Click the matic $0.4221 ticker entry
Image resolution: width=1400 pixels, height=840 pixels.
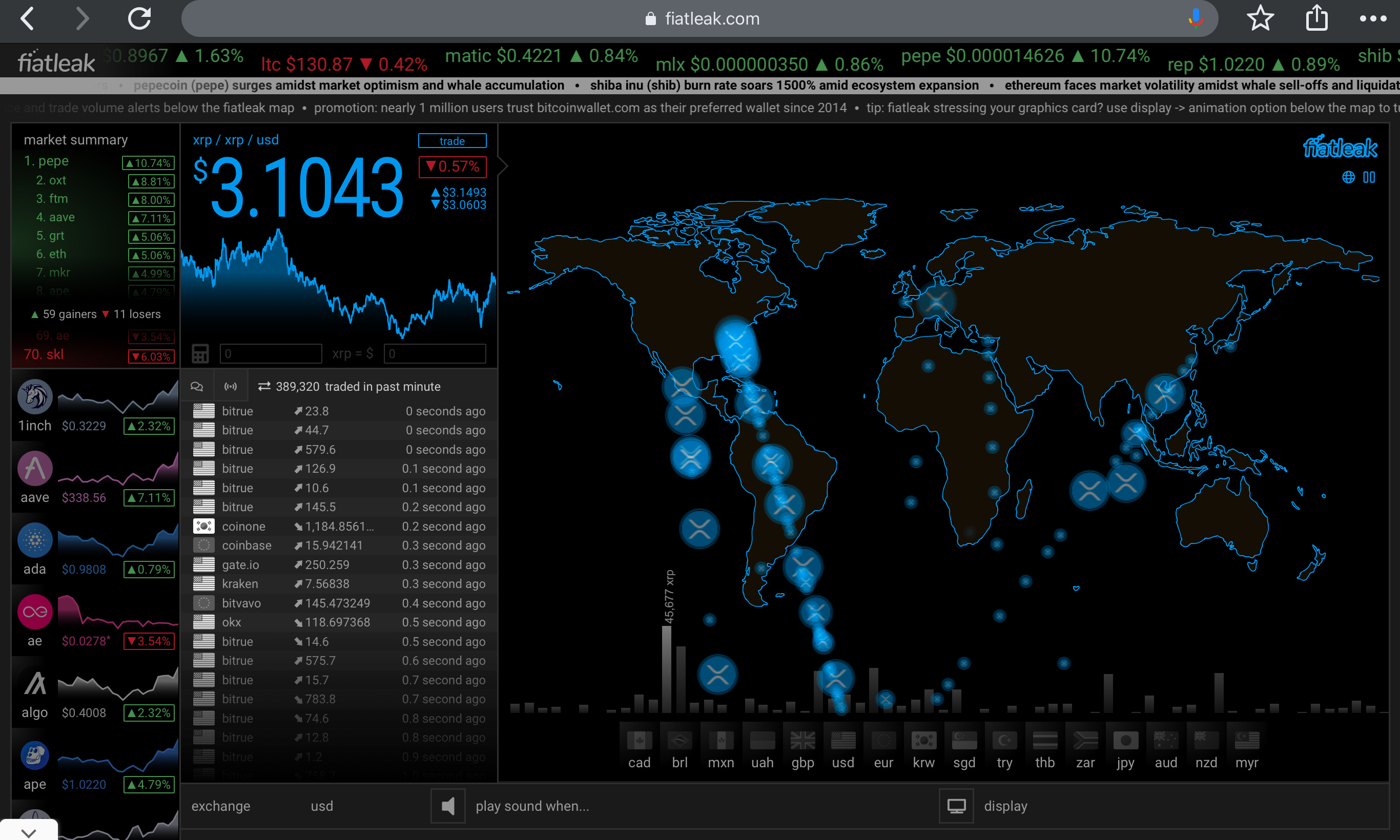pos(542,56)
